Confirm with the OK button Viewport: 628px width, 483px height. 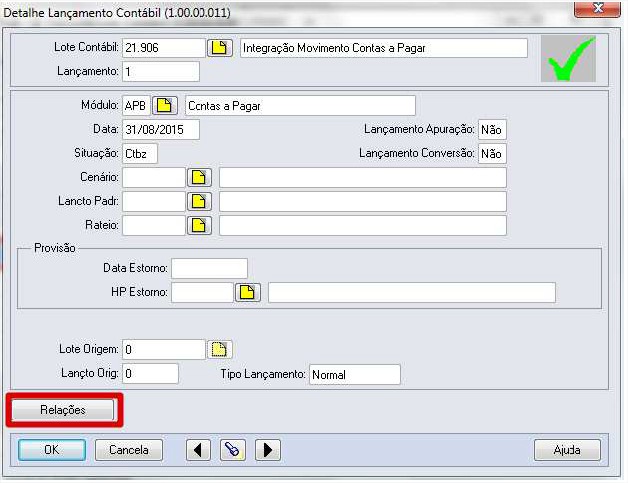[x=52, y=450]
